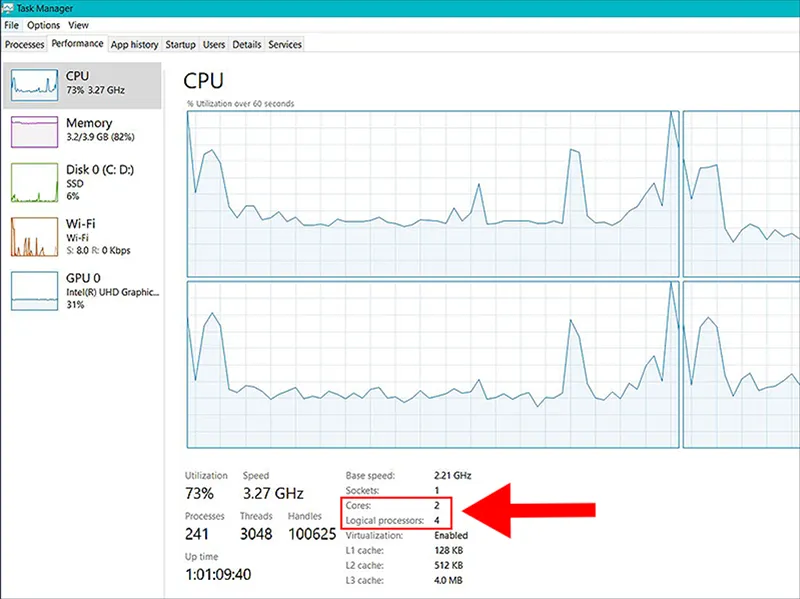Click the SSD disk type text
800x599 pixels.
74,184
